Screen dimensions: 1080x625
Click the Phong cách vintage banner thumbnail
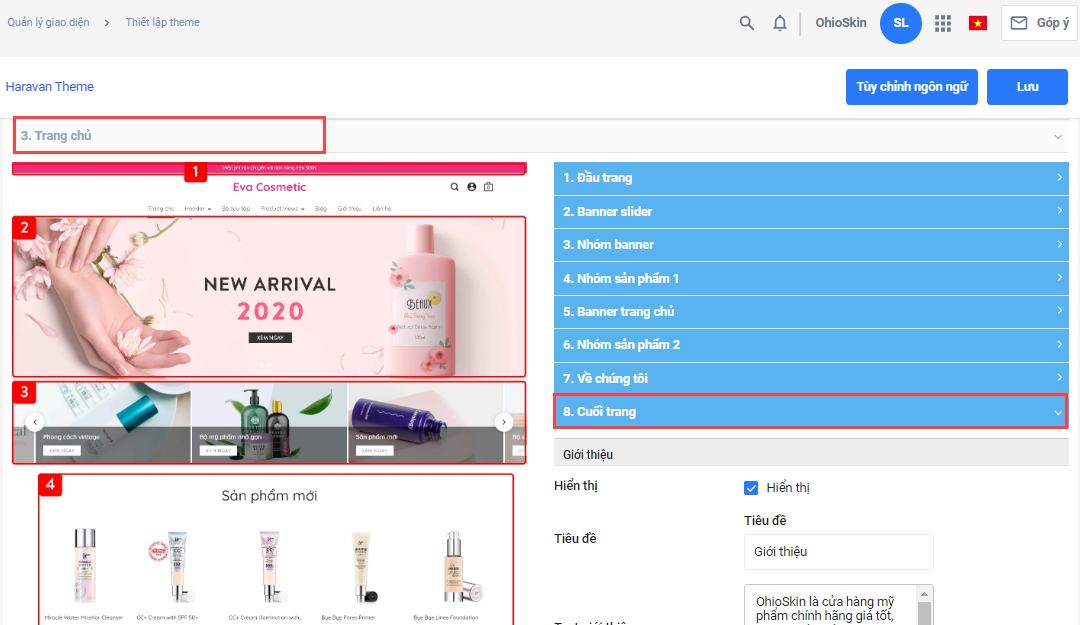112,423
